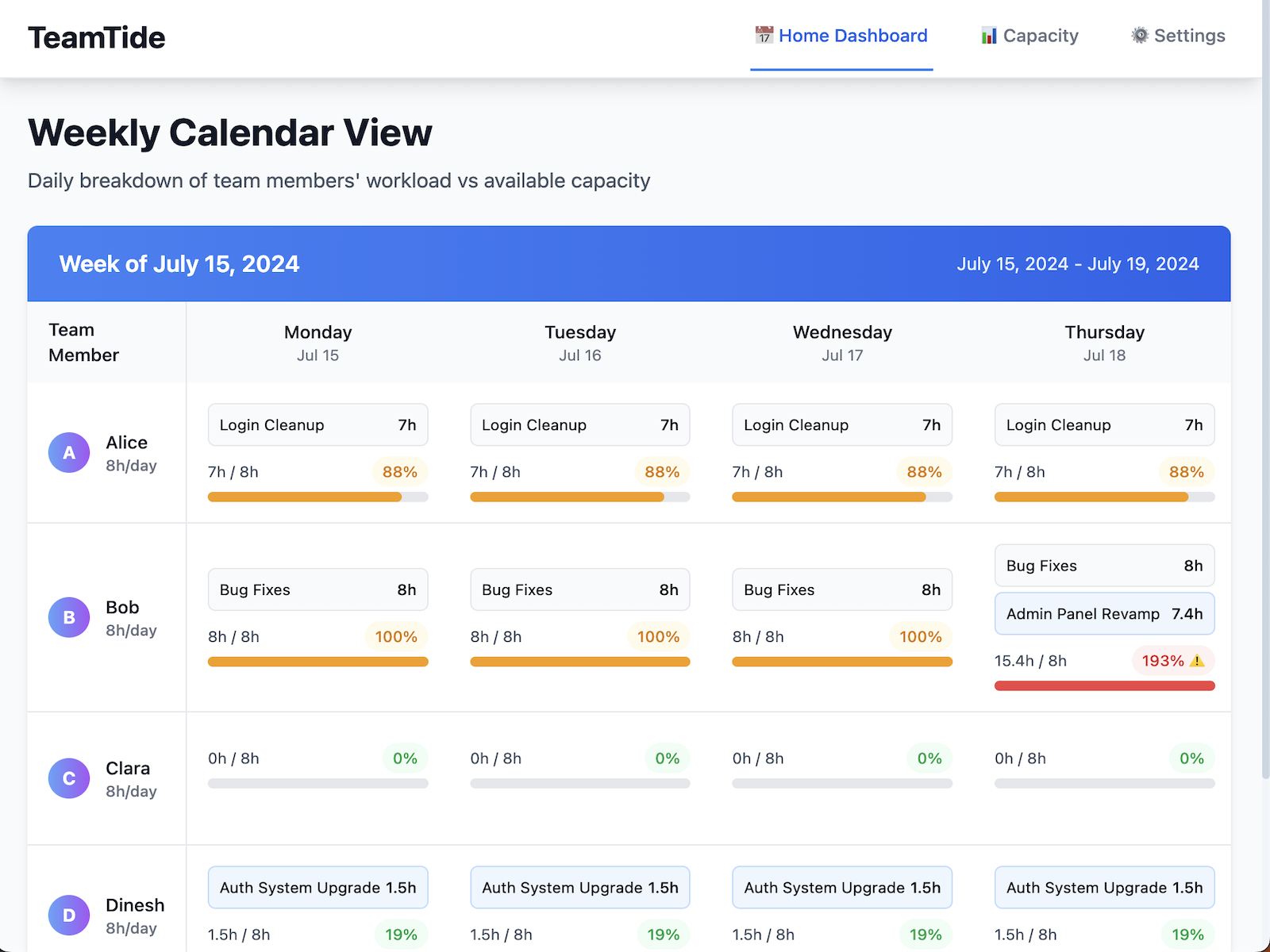Click Bob's Thursday Bug Fixes card
Screen dimensions: 1270x952
point(1104,566)
